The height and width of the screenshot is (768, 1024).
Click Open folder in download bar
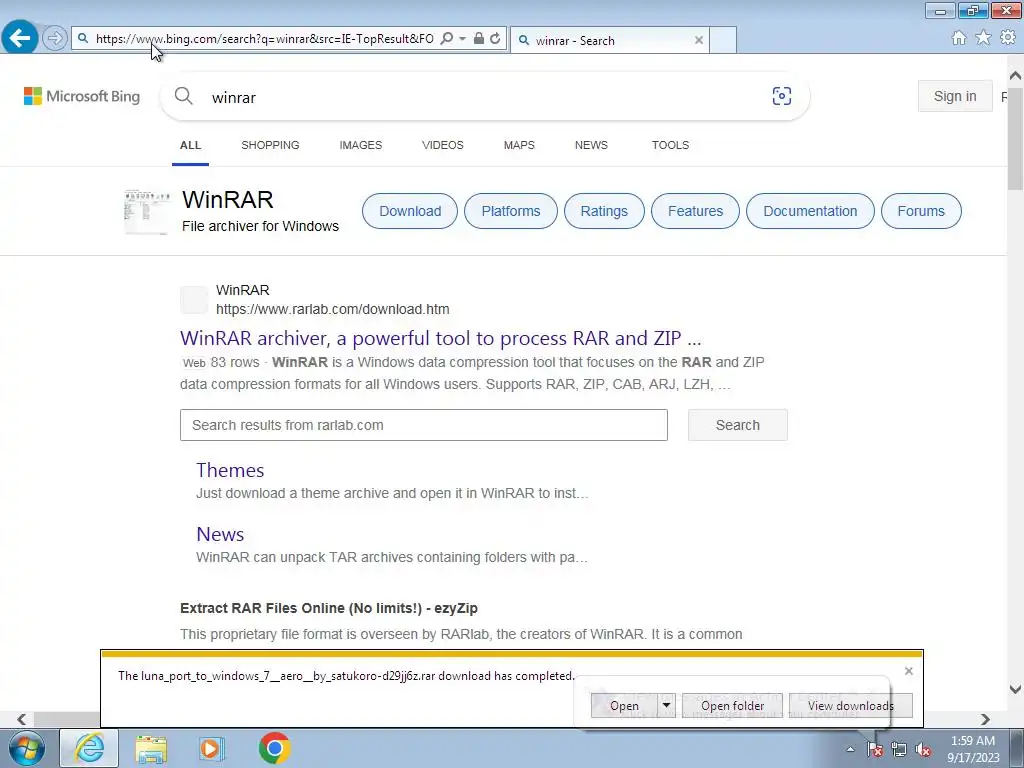[x=733, y=706]
